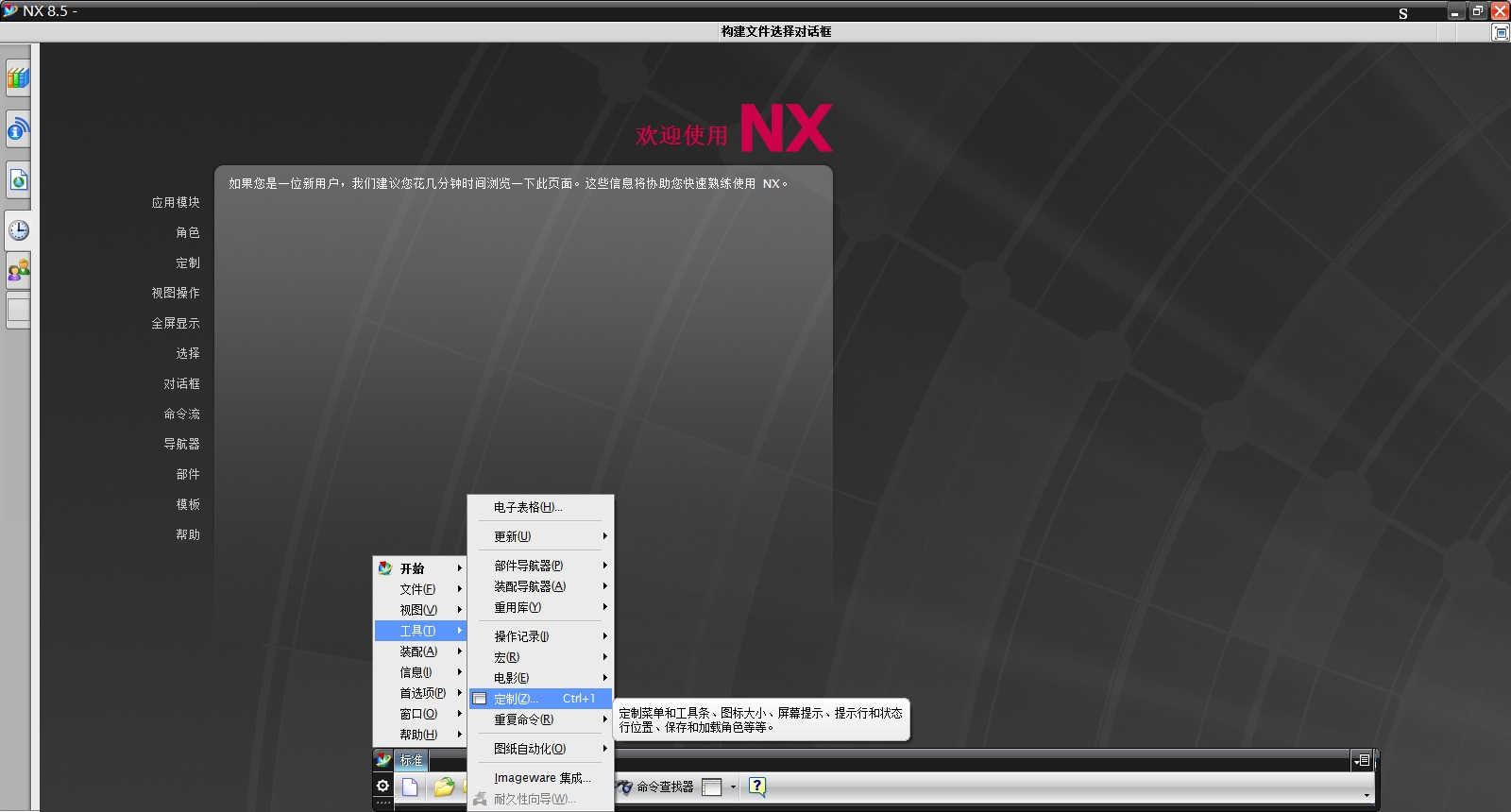
Task: Open dropdown arrow next to fullscreen icon
Action: point(733,787)
